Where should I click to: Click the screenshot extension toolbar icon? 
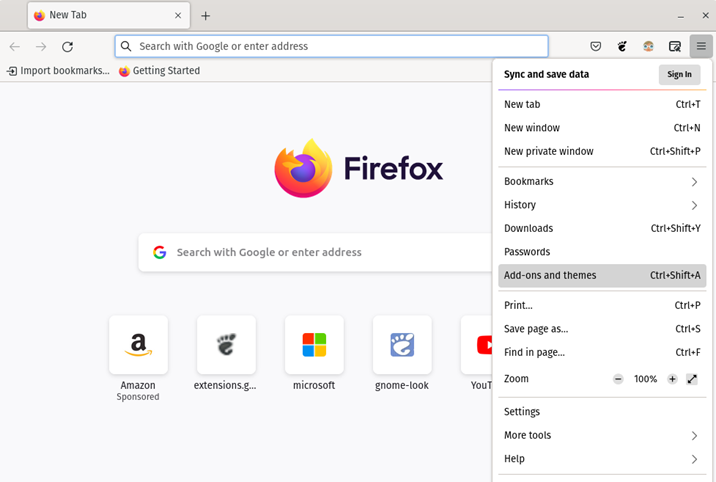[x=675, y=46]
